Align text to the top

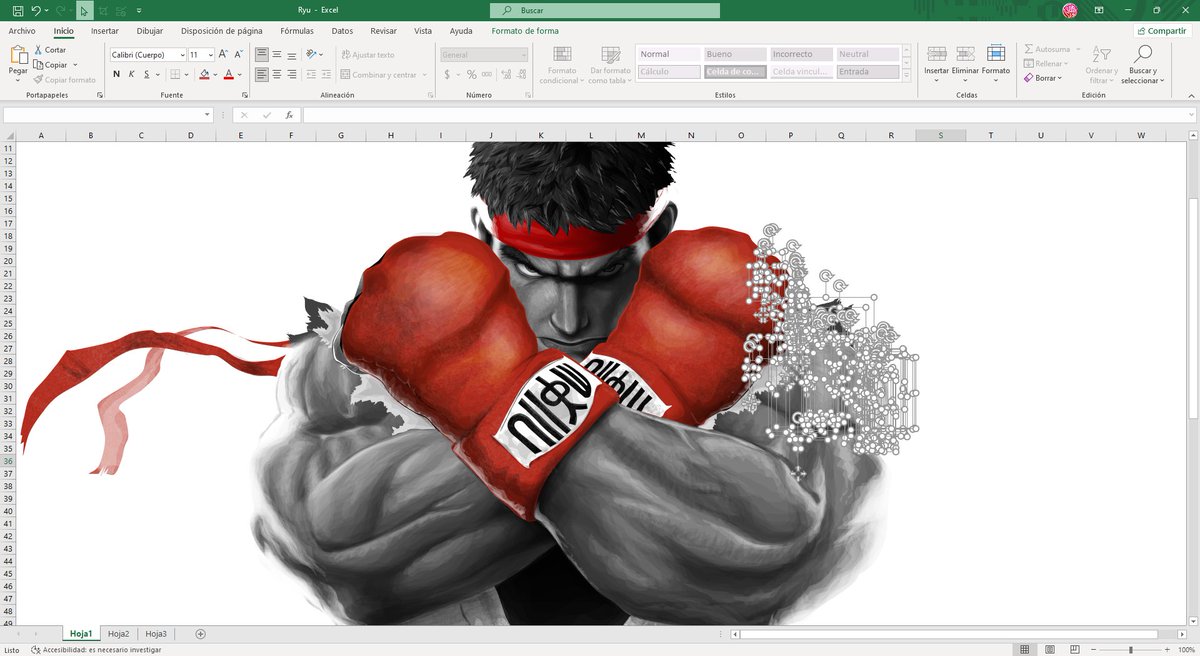261,55
